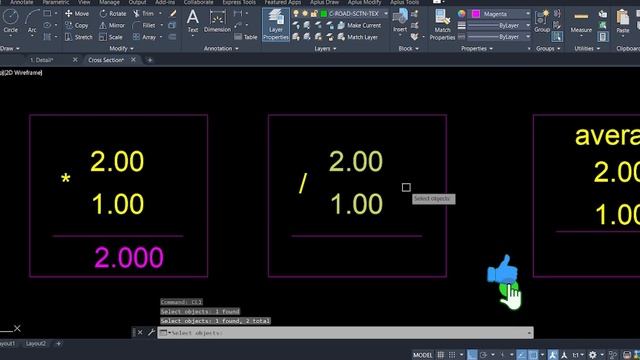Add a new layout with plus button

(x=58, y=344)
